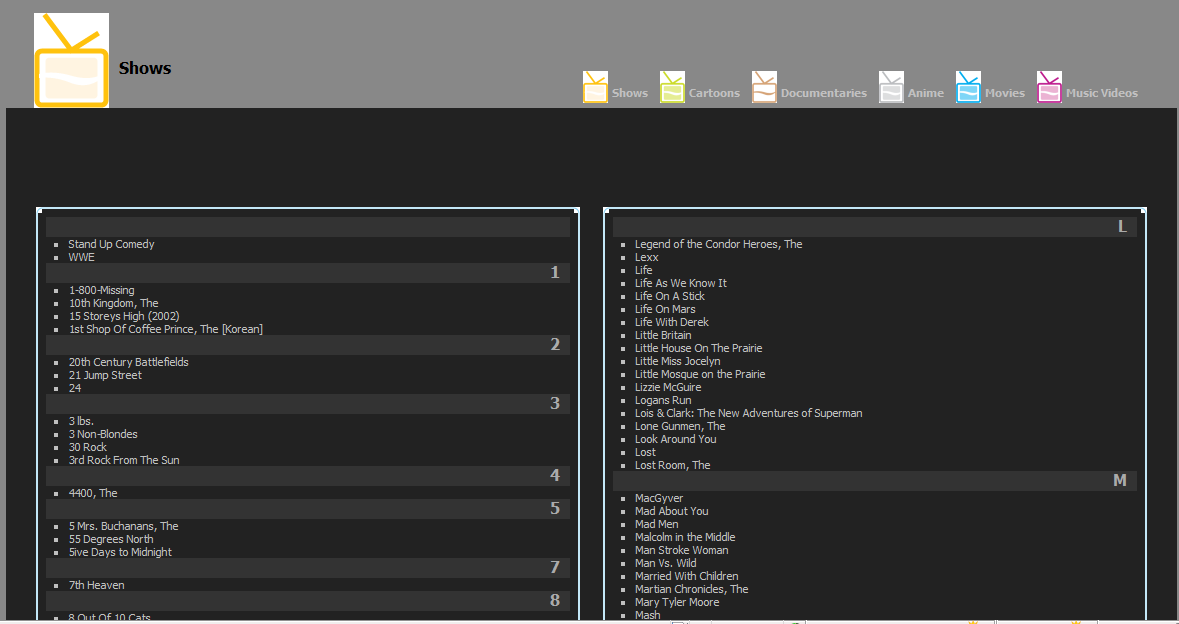Open the Anime navigation tab

926,93
